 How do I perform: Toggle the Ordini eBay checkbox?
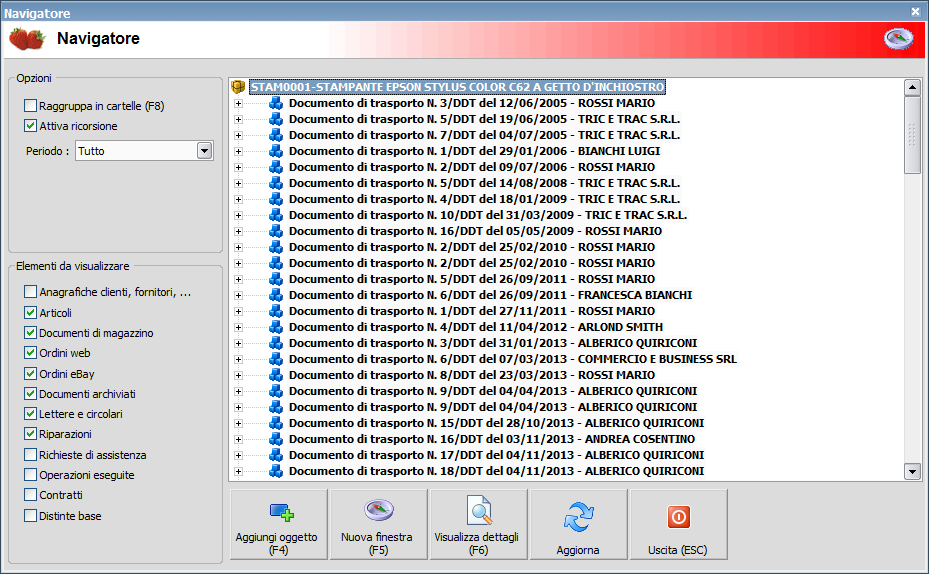[30, 374]
